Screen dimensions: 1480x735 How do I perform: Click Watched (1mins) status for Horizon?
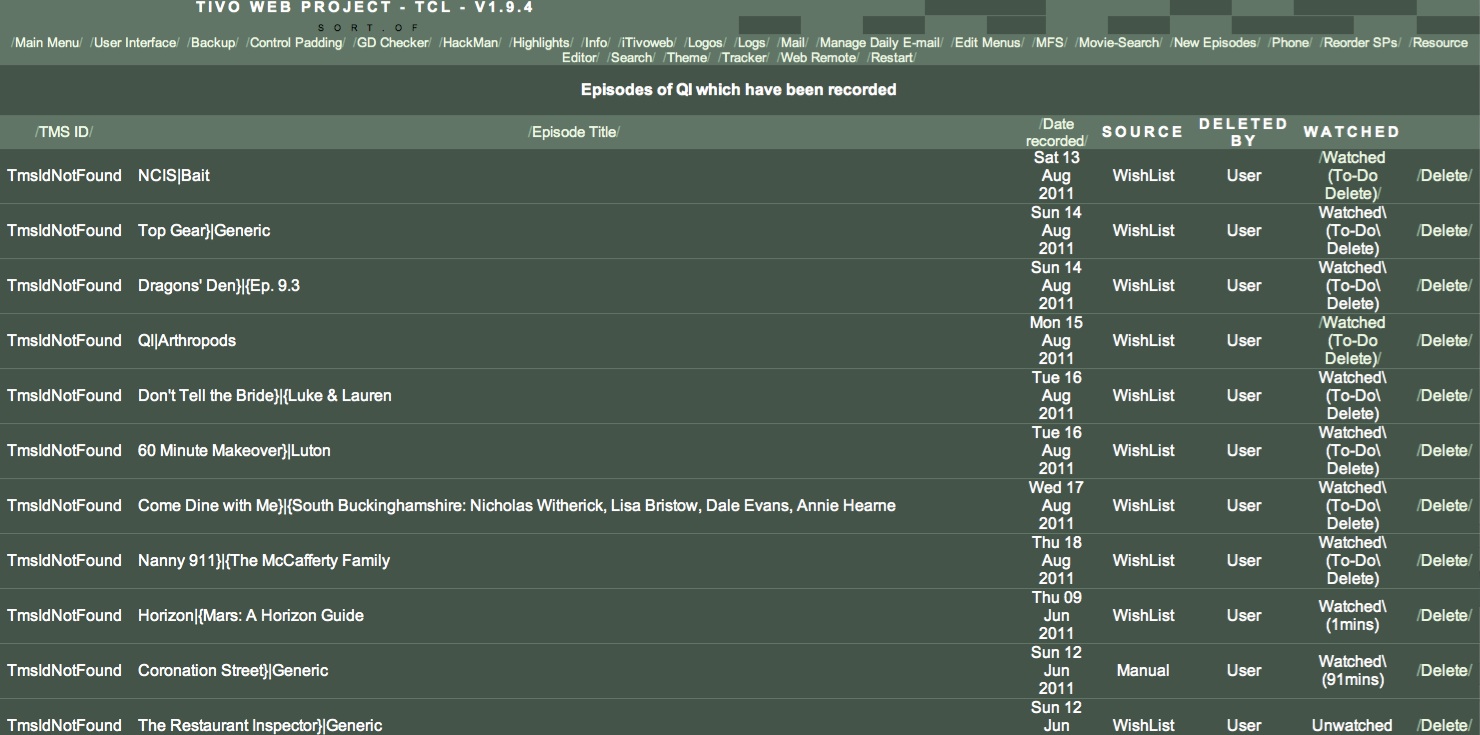point(1352,616)
